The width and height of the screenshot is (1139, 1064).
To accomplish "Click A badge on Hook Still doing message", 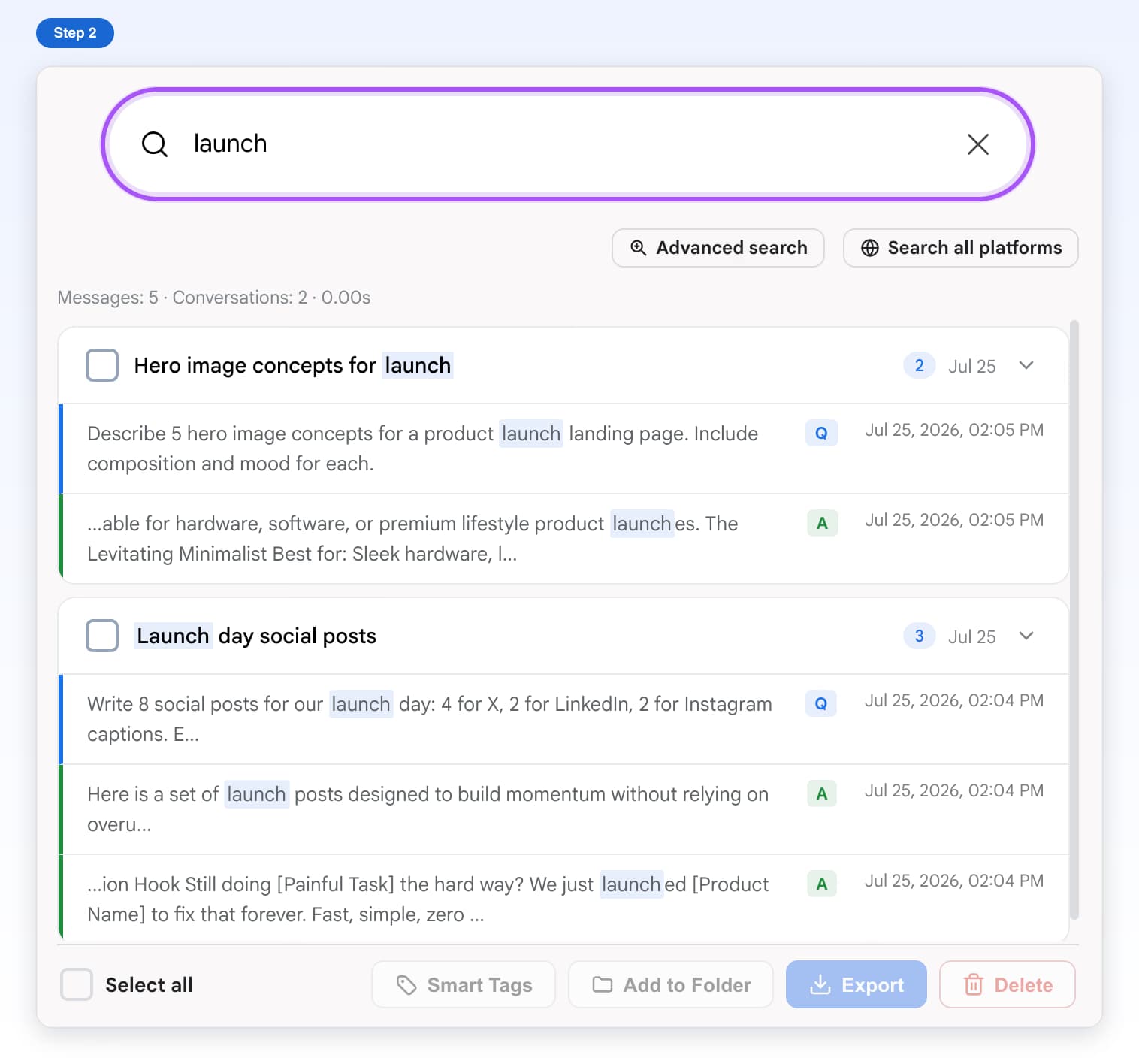I will 822,884.
